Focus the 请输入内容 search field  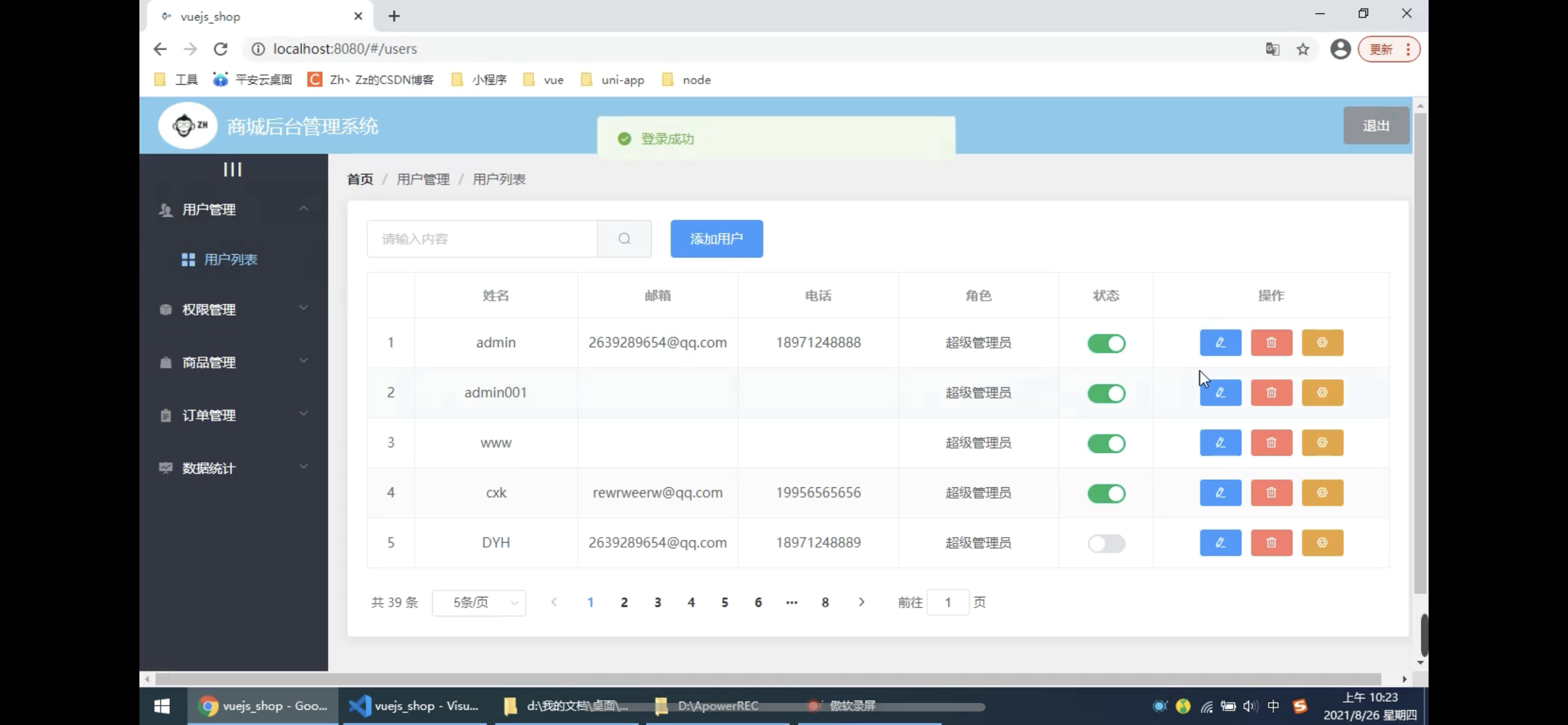pos(482,239)
